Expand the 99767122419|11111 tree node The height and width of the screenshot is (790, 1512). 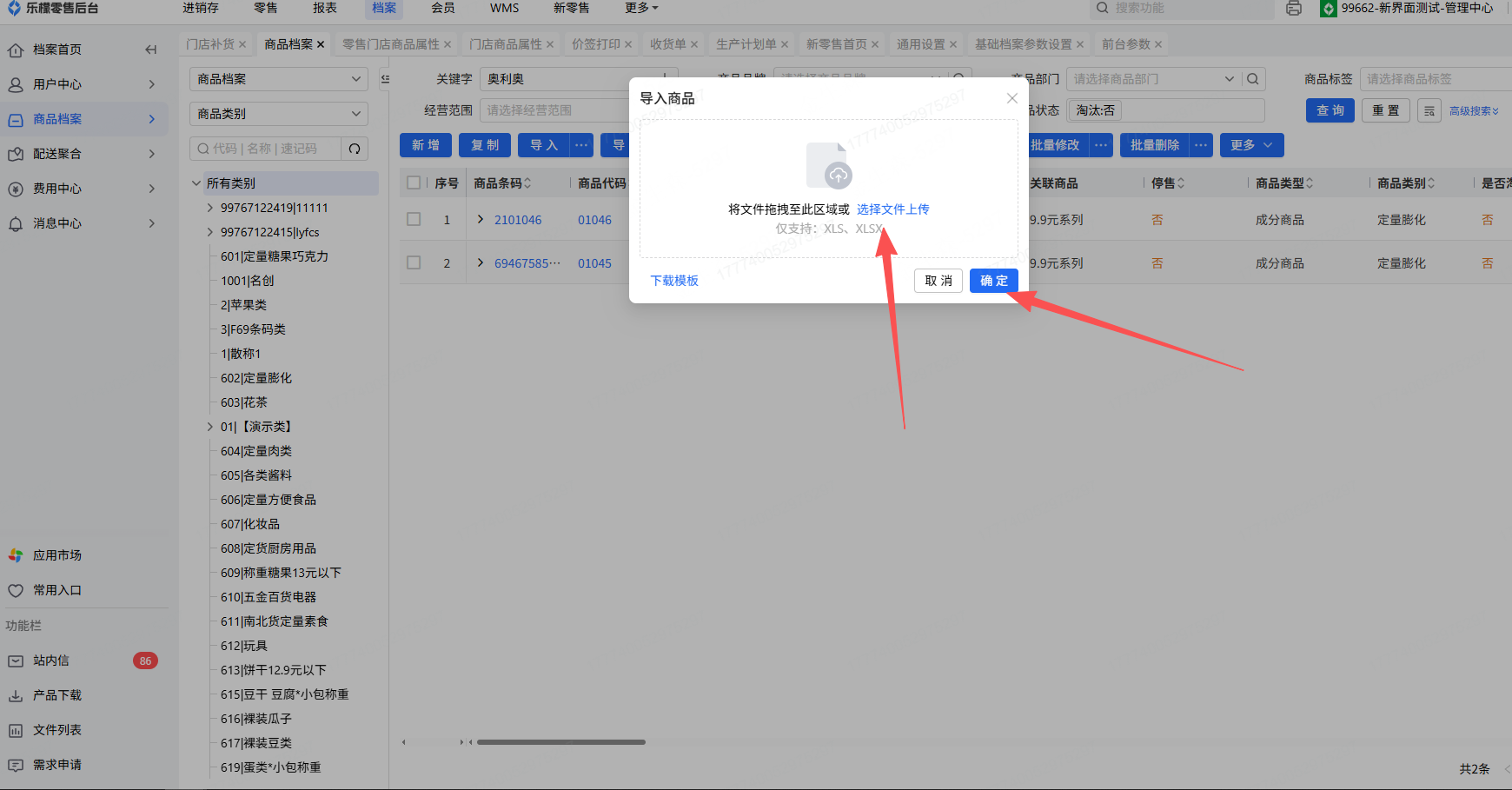[210, 208]
